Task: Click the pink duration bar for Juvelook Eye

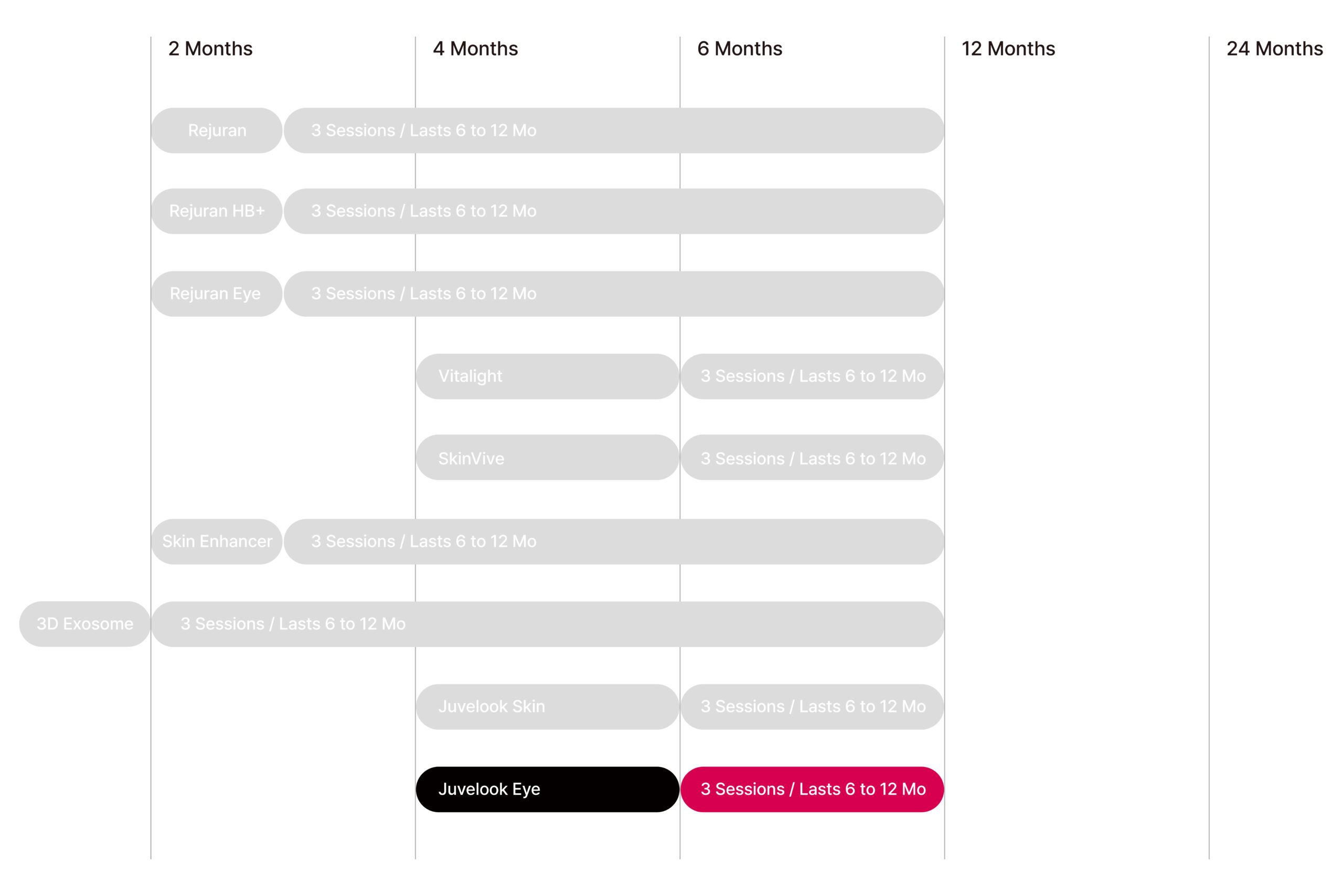Action: coord(812,789)
